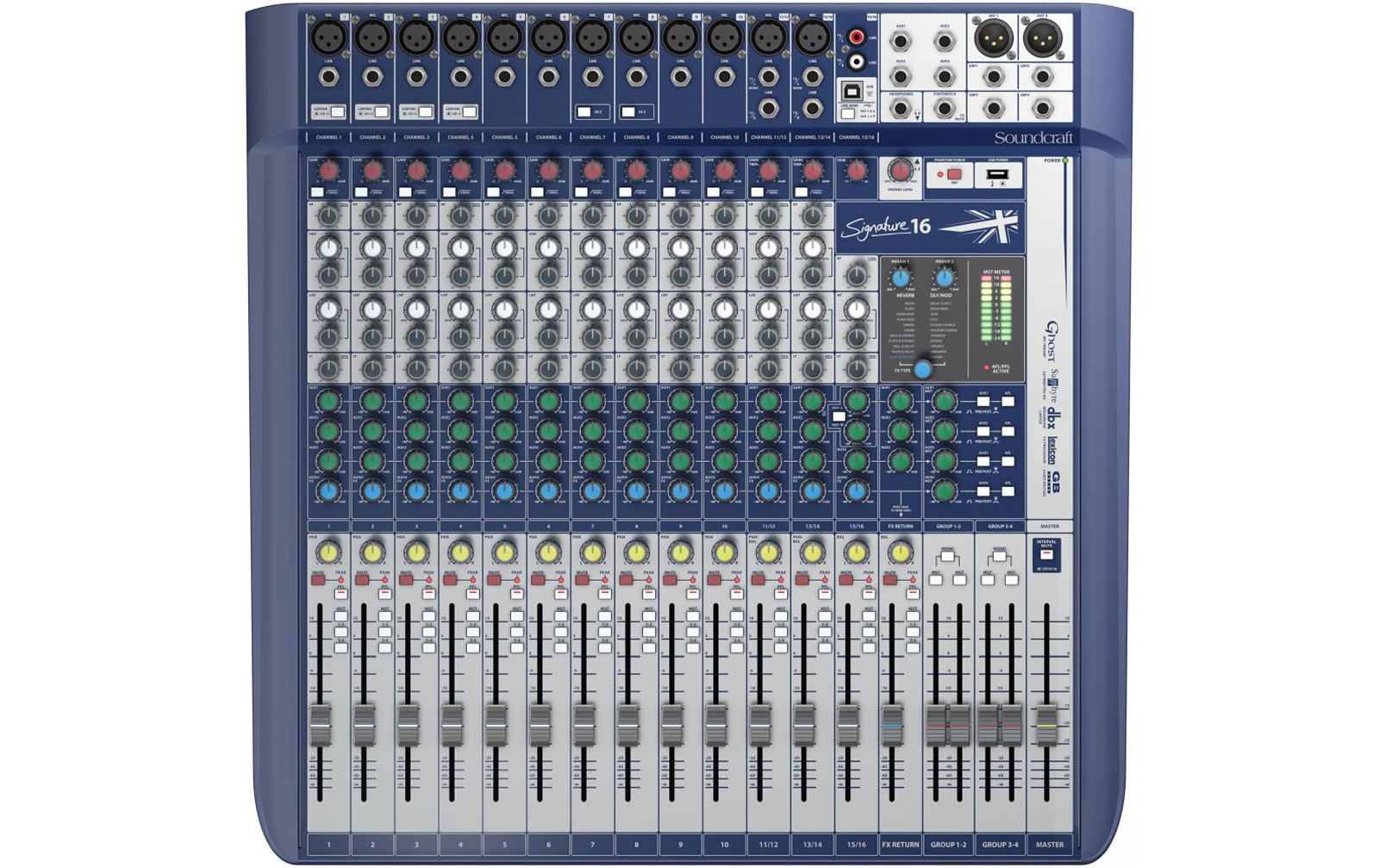Click the phones level knob
The image size is (1379, 868).
click(900, 171)
